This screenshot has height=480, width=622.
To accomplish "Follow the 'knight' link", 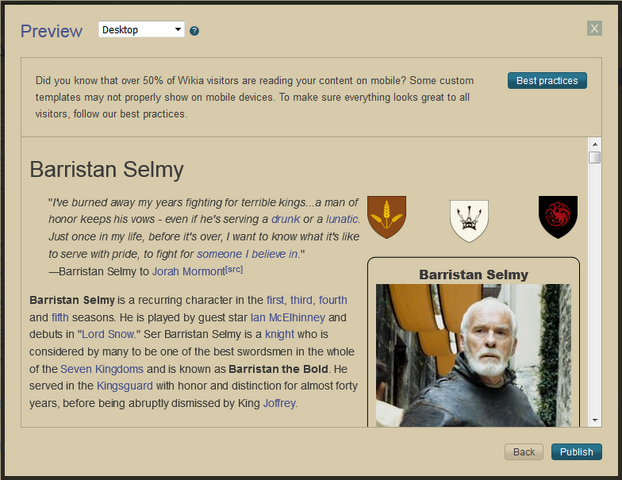I will pyautogui.click(x=280, y=334).
